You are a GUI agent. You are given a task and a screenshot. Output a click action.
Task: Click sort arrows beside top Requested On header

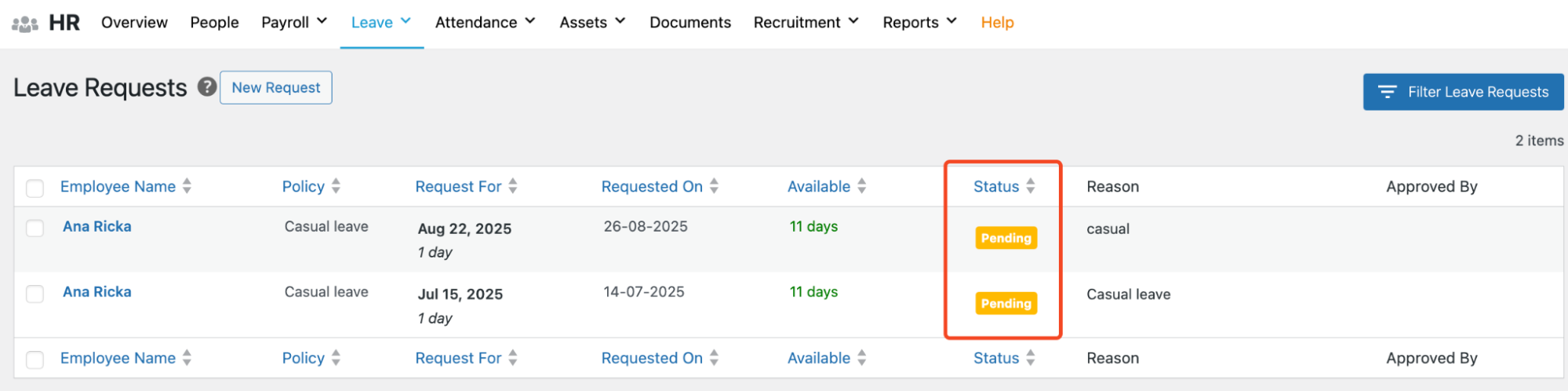point(714,186)
